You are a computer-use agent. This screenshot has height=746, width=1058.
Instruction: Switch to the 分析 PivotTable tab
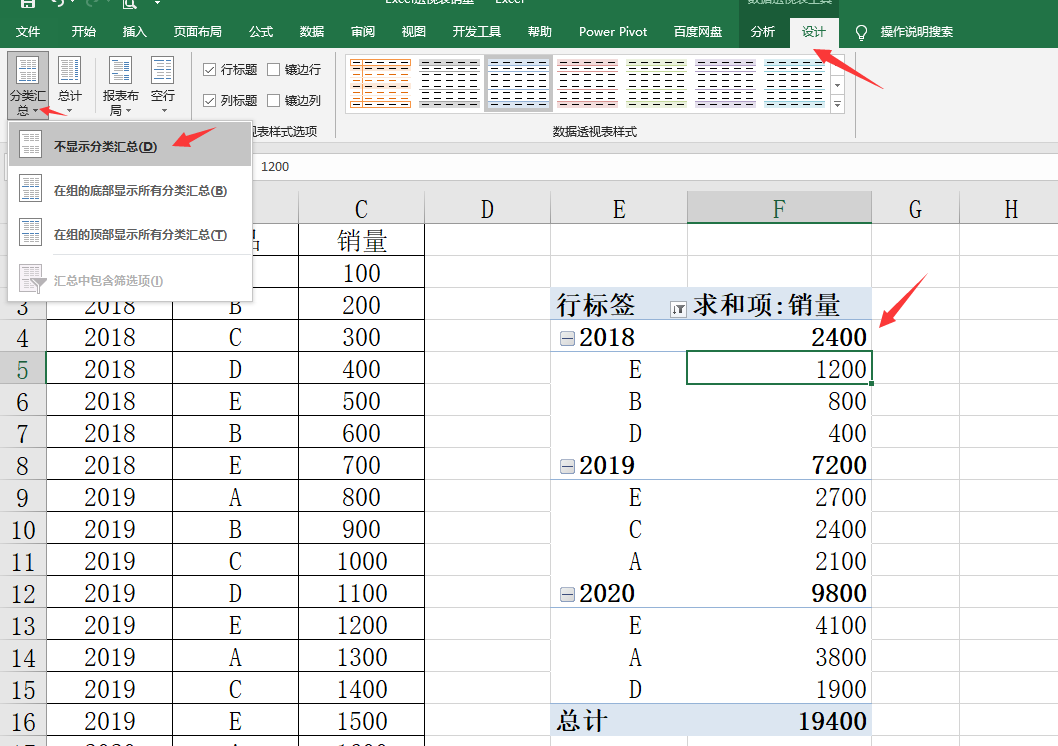[762, 32]
